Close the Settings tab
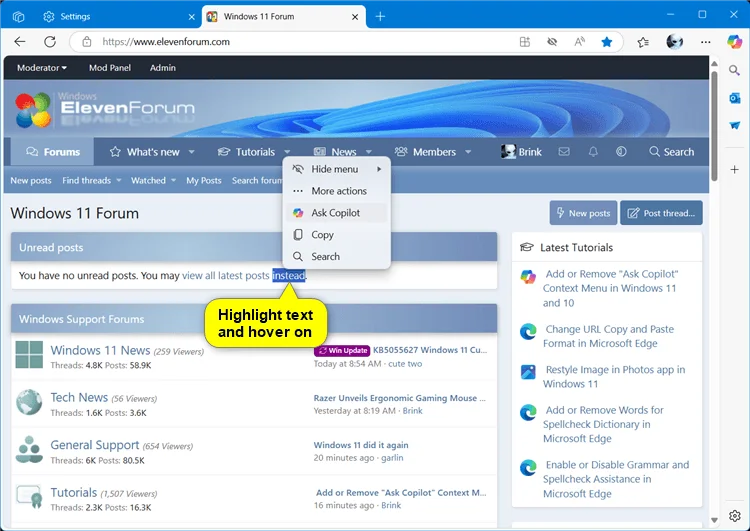Image resolution: width=750 pixels, height=531 pixels. pyautogui.click(x=191, y=17)
